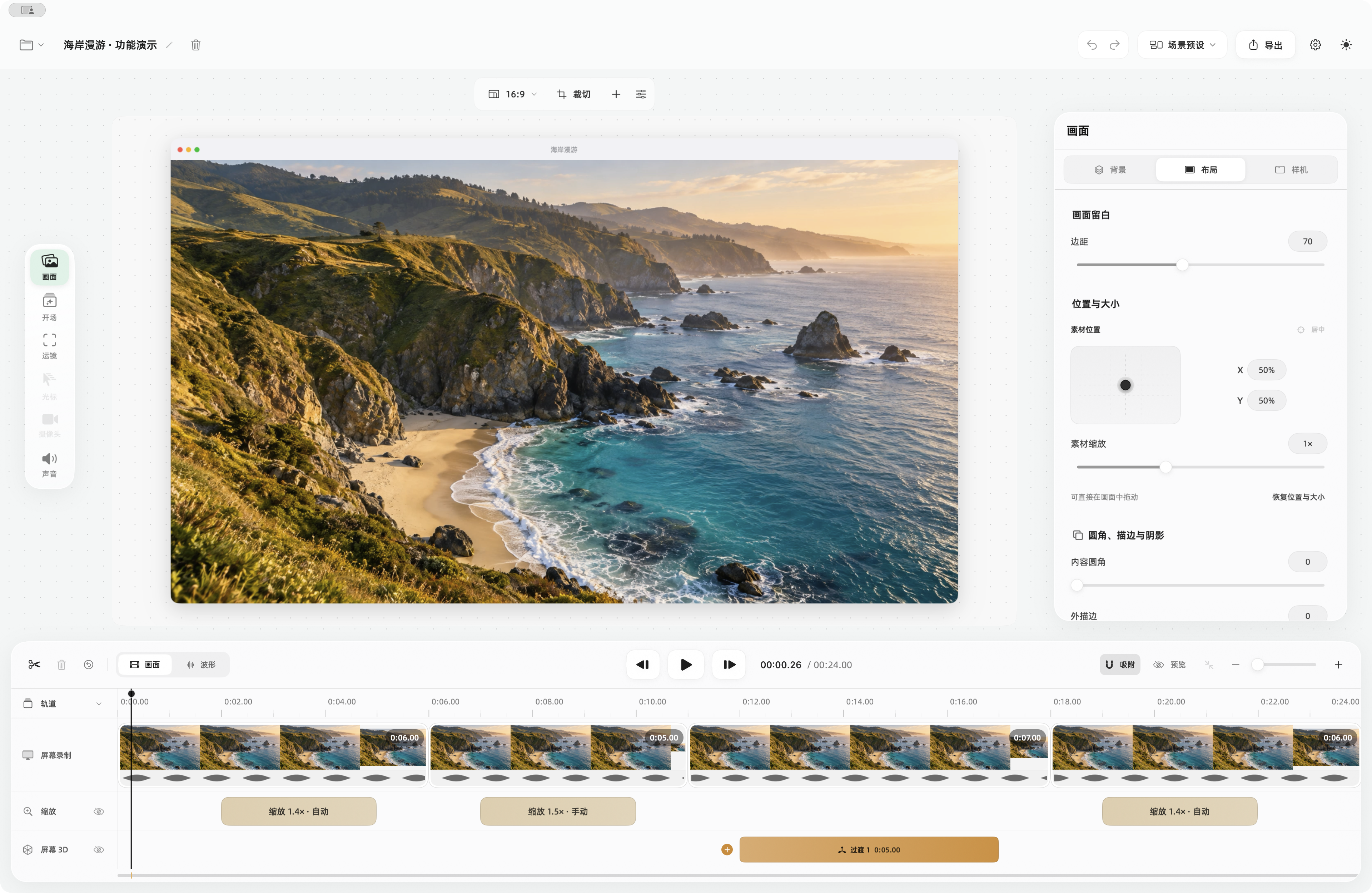Click the timeline trash delete icon

tap(62, 665)
